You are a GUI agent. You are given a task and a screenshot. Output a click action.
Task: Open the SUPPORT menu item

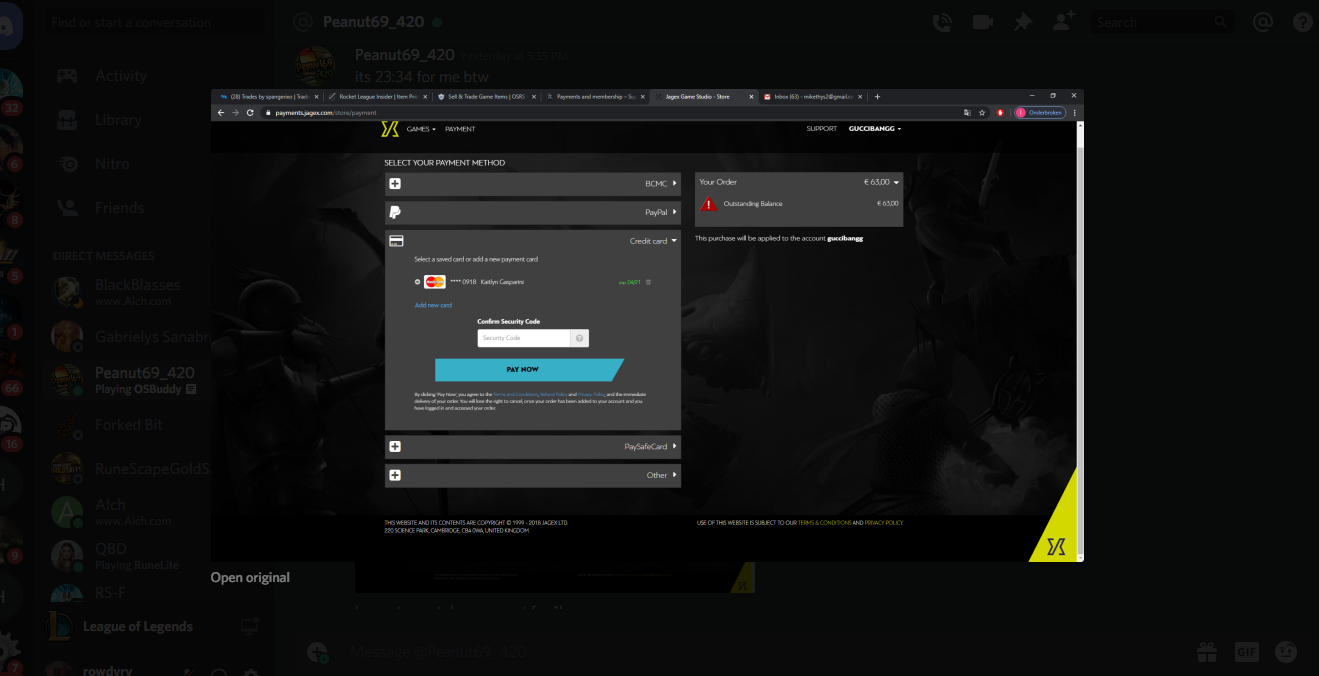click(x=822, y=129)
